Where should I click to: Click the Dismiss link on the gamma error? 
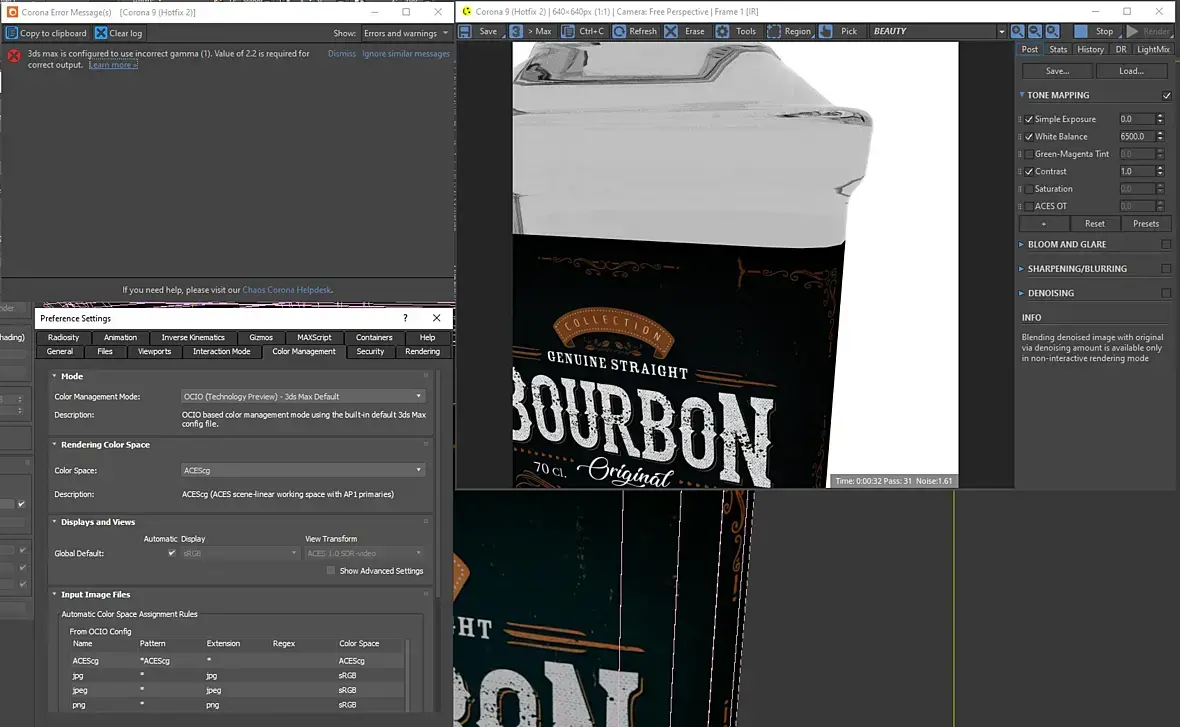point(342,53)
